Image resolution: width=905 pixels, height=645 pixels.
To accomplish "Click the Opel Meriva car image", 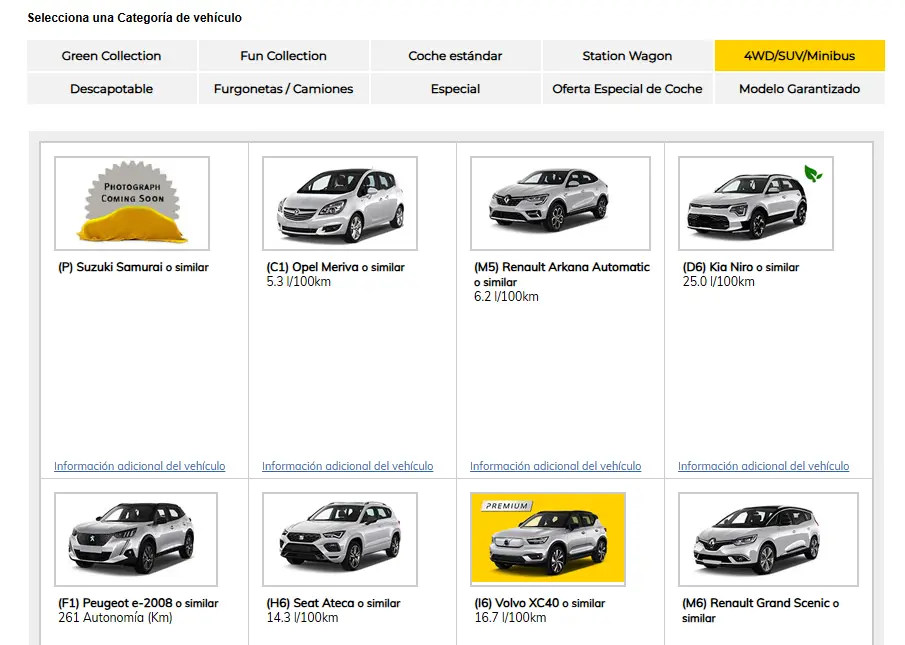I will (x=340, y=203).
